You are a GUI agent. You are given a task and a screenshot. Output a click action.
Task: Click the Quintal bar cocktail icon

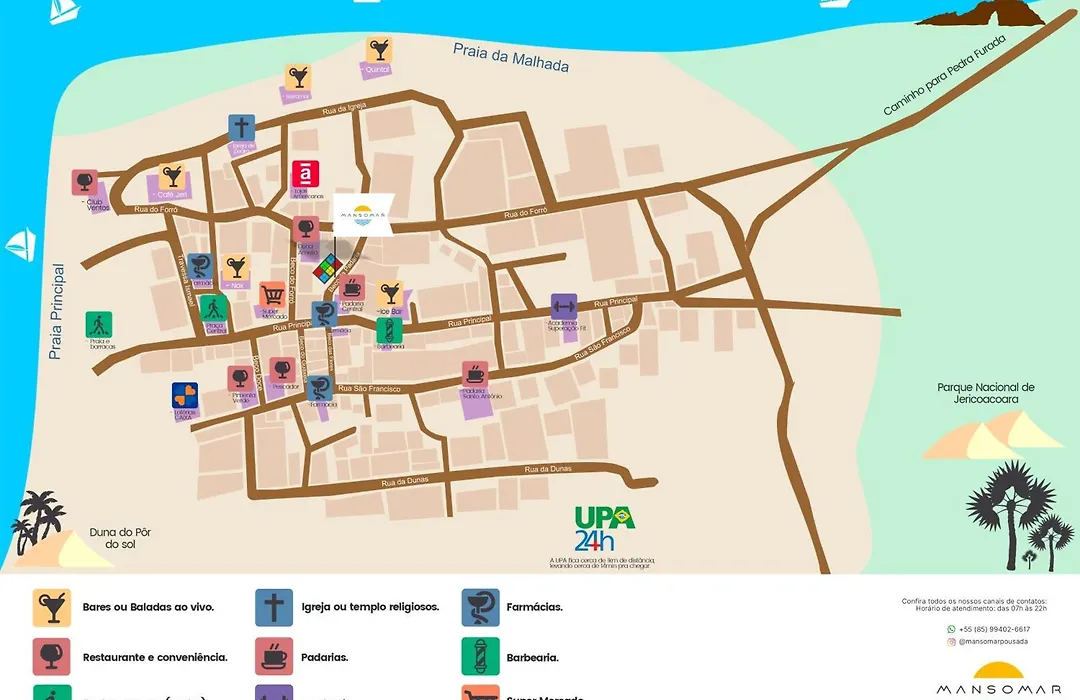[379, 50]
